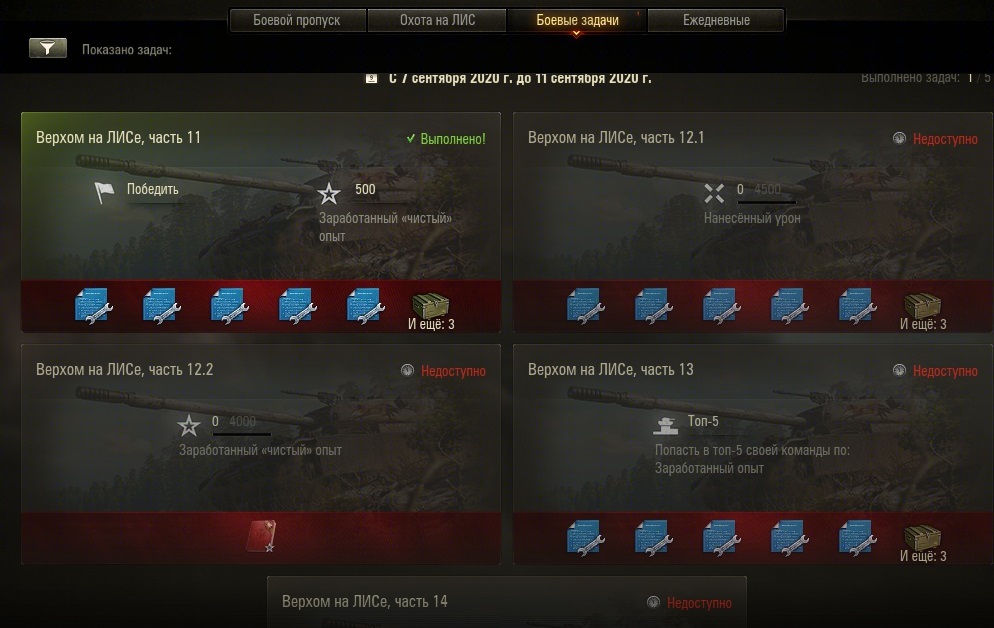Click the 0/4500 damage progress bar
This screenshot has height=628, width=994.
pyautogui.click(x=766, y=202)
